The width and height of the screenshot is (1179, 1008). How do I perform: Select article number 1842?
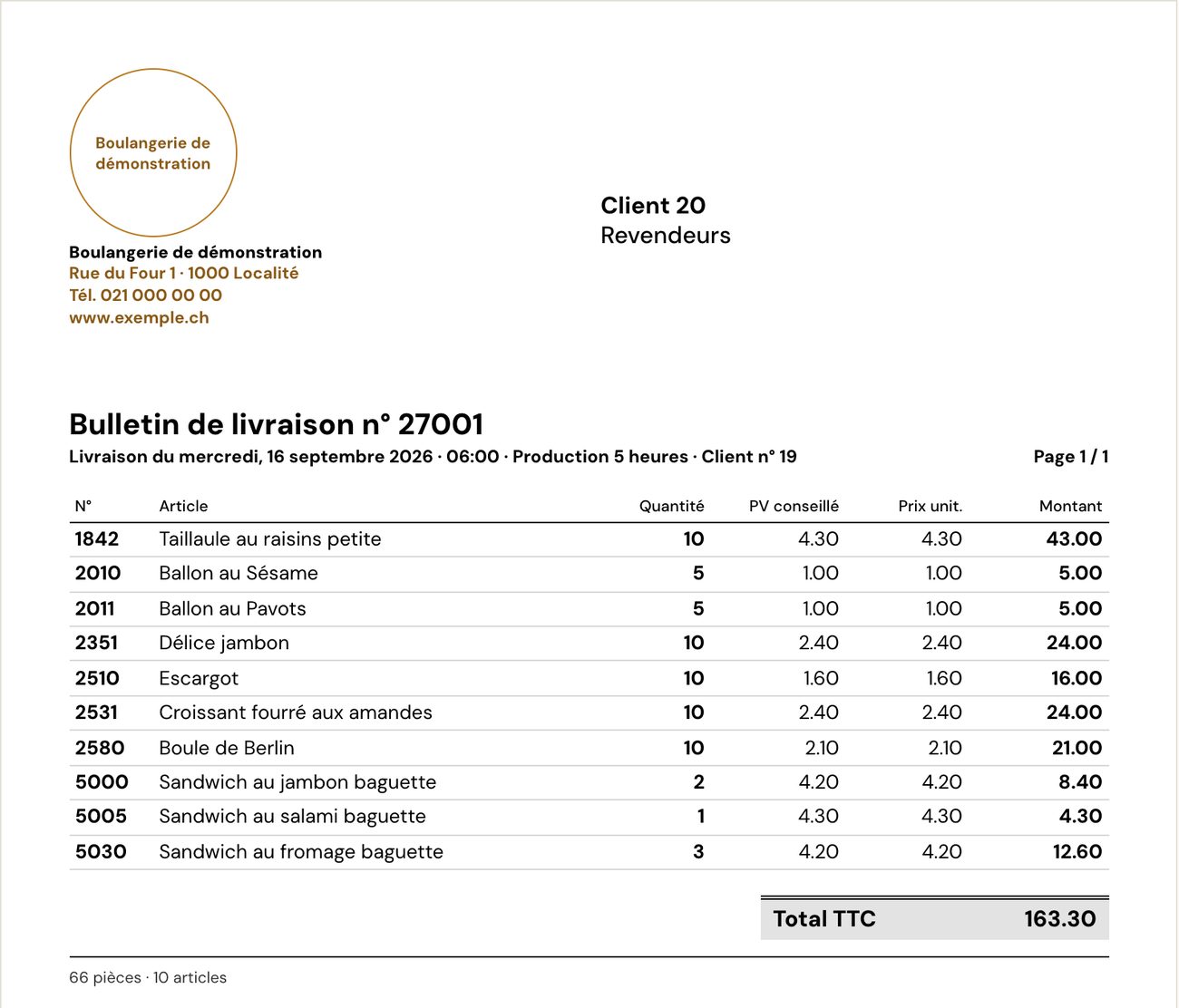tap(97, 538)
